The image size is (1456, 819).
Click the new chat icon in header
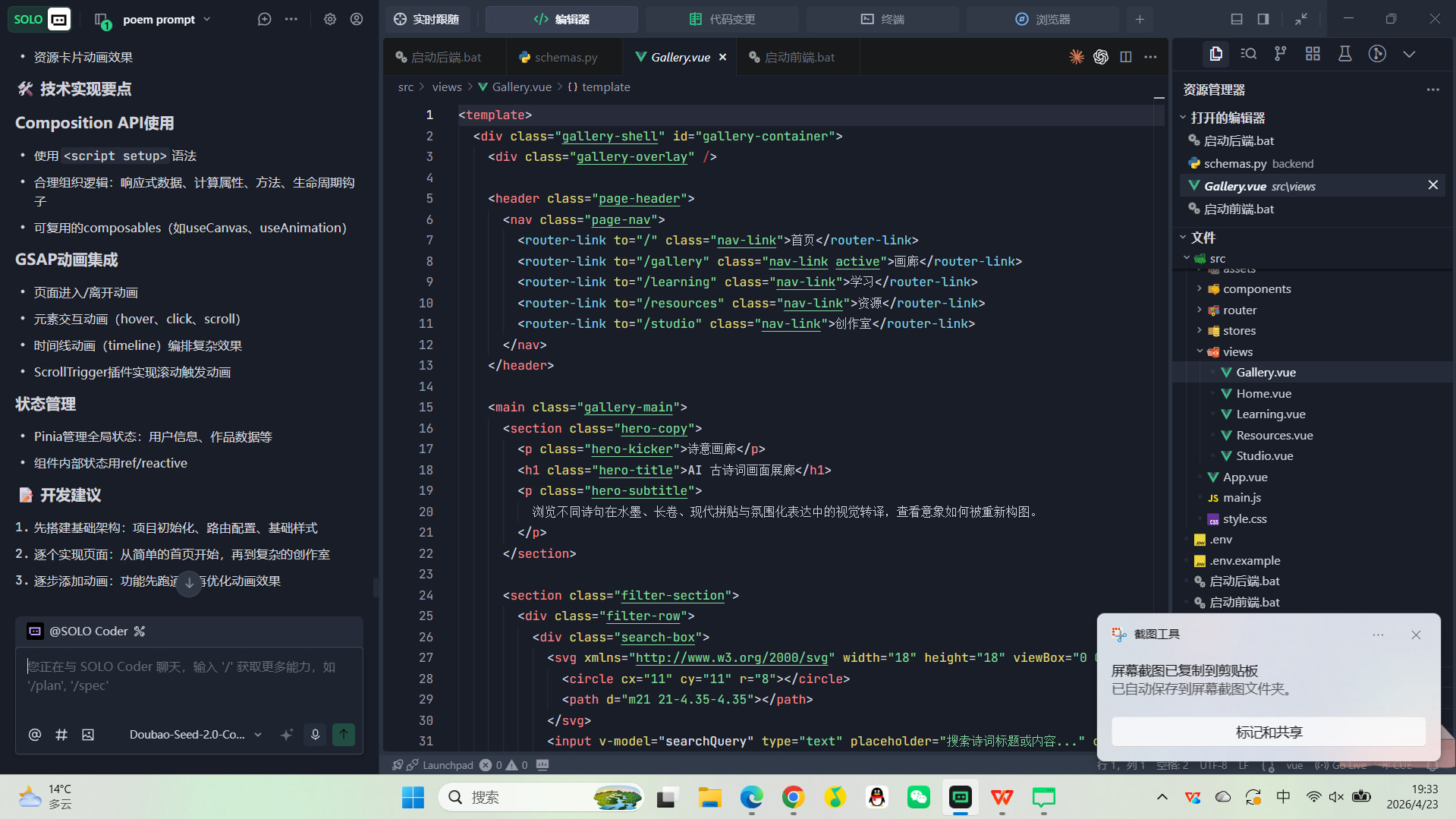264,19
